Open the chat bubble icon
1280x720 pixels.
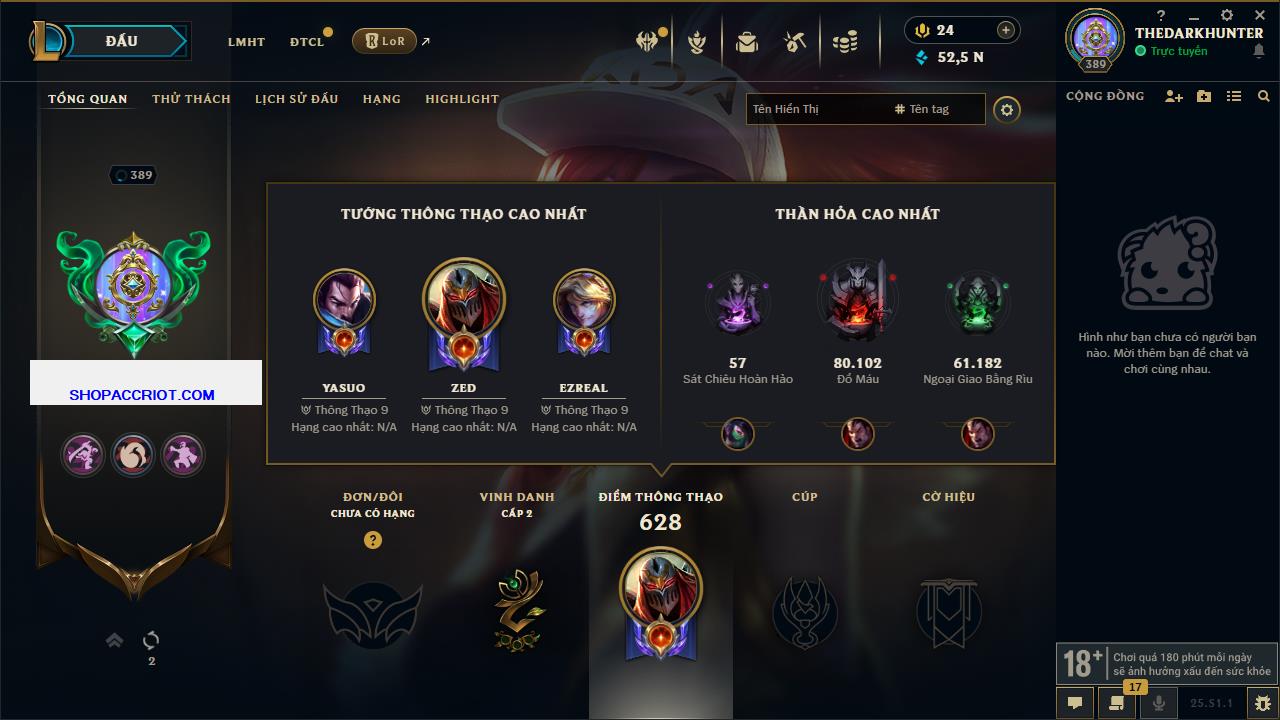tap(1075, 703)
